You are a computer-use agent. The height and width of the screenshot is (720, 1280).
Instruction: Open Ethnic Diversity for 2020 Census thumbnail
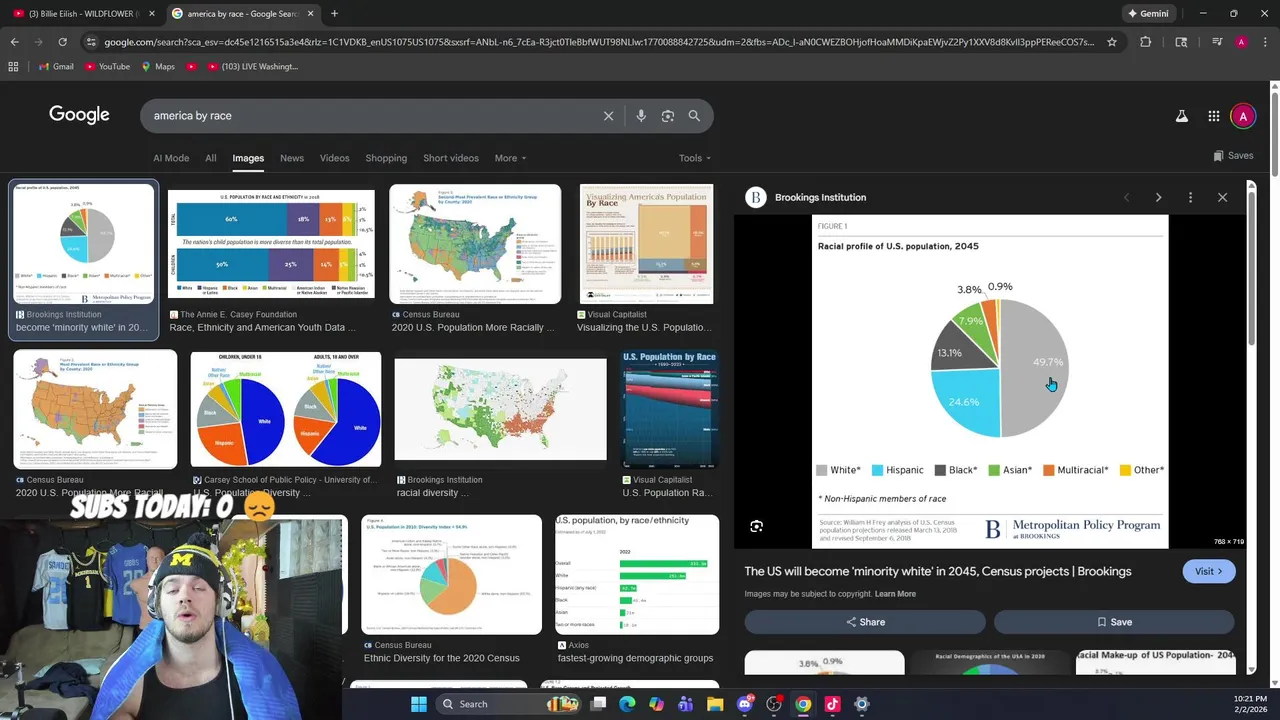[451, 575]
